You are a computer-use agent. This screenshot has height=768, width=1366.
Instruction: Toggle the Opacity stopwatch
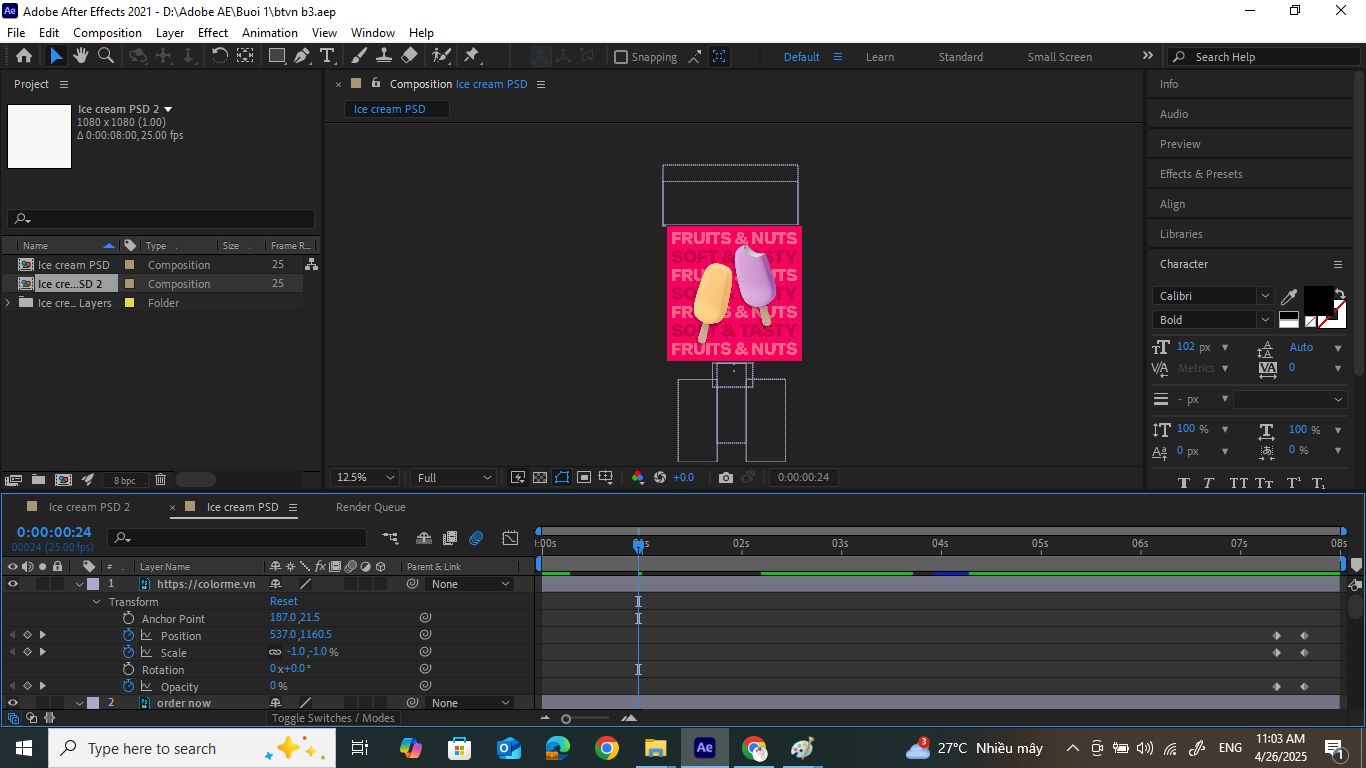[128, 686]
